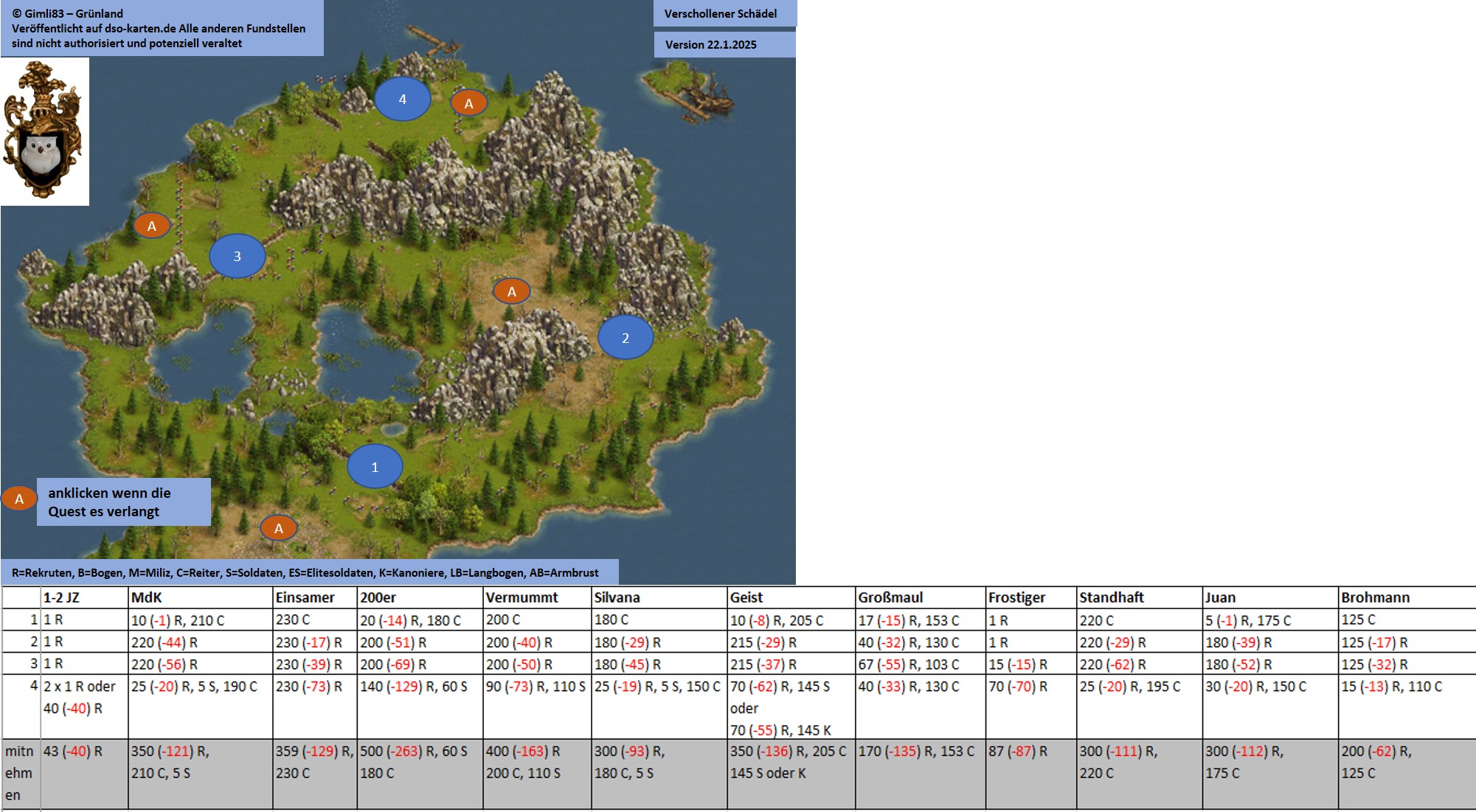This screenshot has width=1476, height=812.
Task: Click orange A marker above camp 2
Action: point(511,291)
